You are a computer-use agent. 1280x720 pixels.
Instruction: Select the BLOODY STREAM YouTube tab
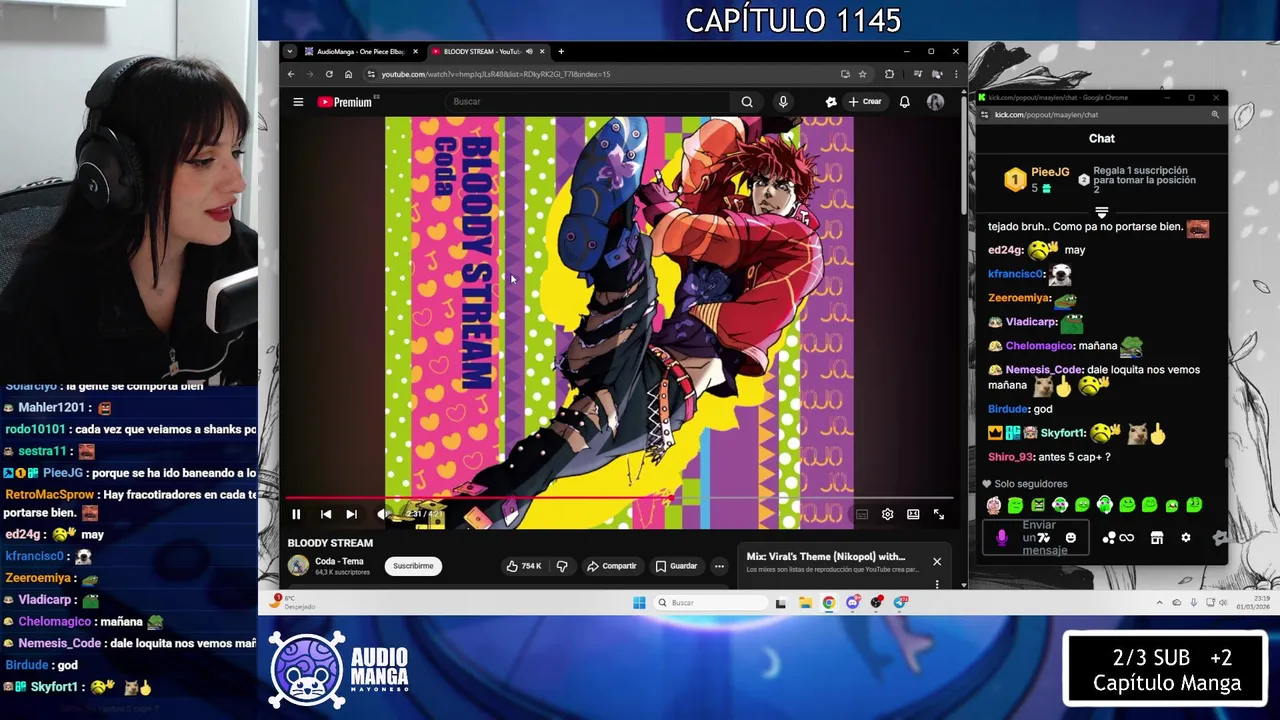[480, 51]
